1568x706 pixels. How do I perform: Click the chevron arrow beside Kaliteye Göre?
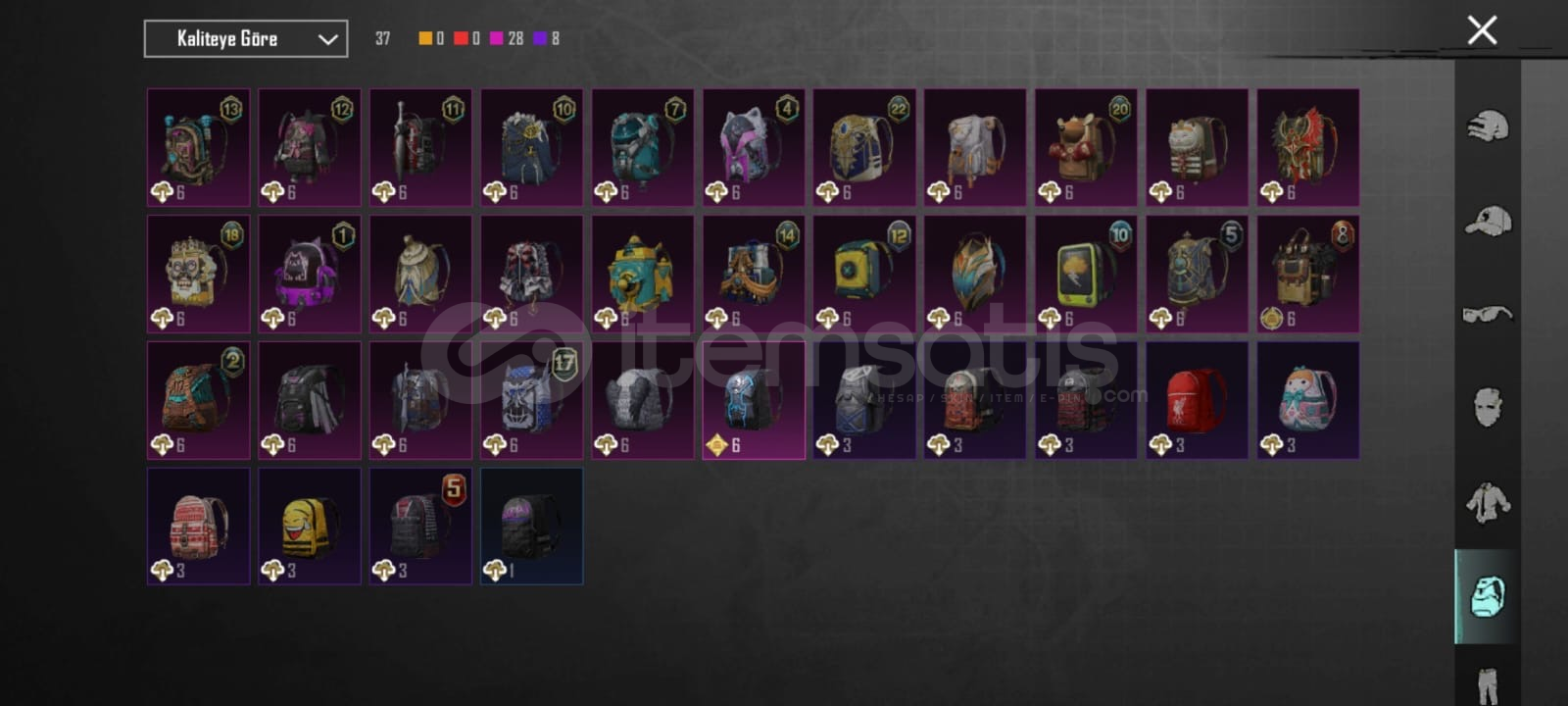[327, 39]
